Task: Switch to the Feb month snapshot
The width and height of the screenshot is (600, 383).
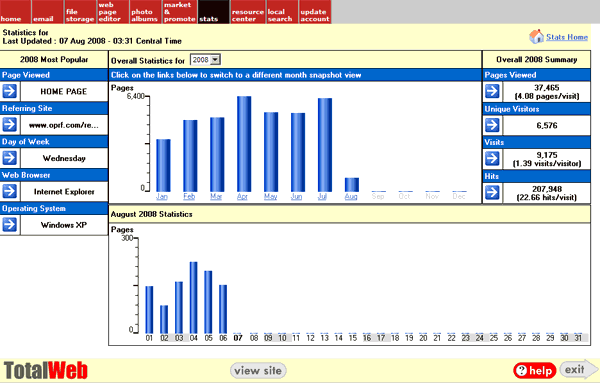Action: tap(189, 196)
